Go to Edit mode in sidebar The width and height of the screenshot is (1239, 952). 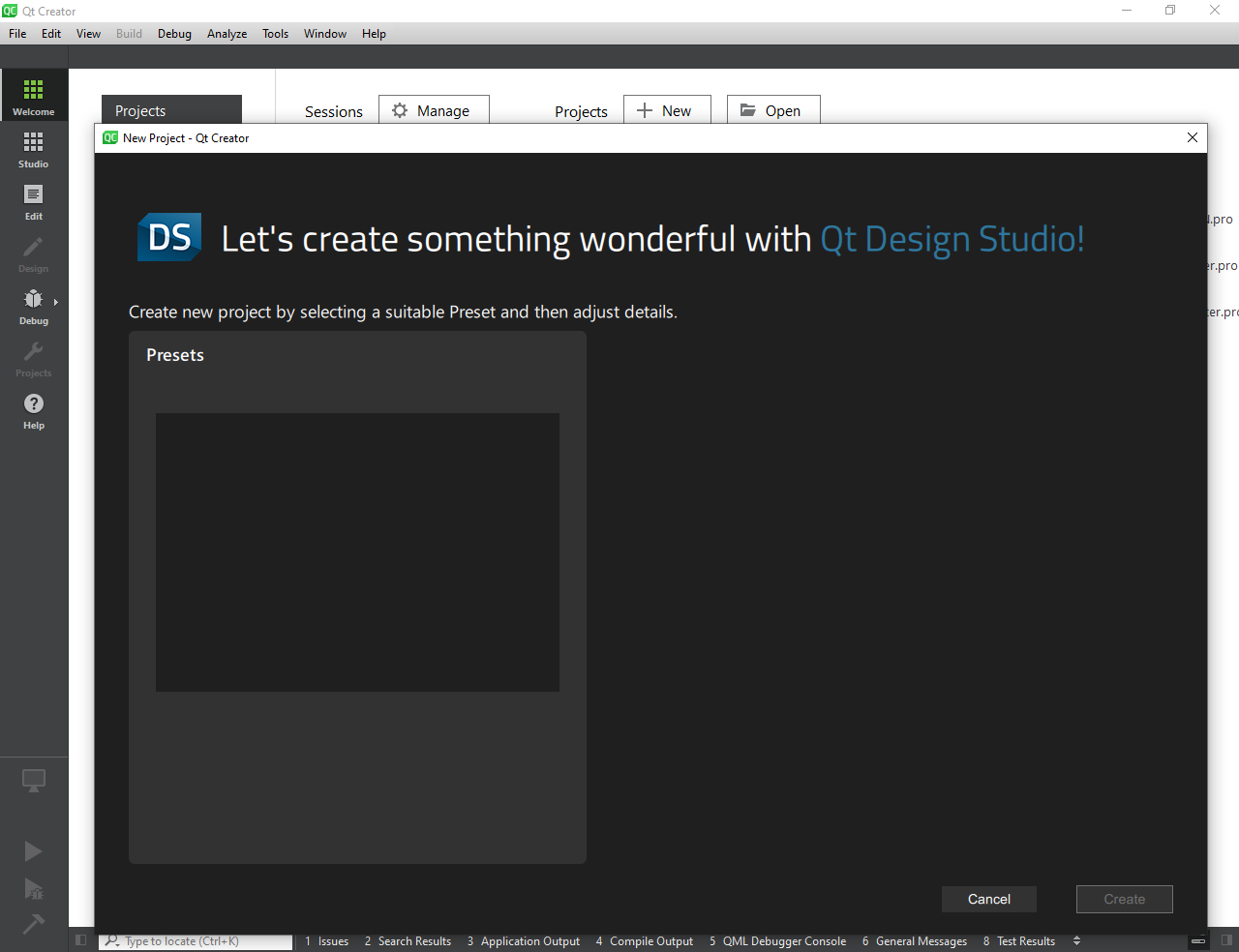(x=33, y=200)
